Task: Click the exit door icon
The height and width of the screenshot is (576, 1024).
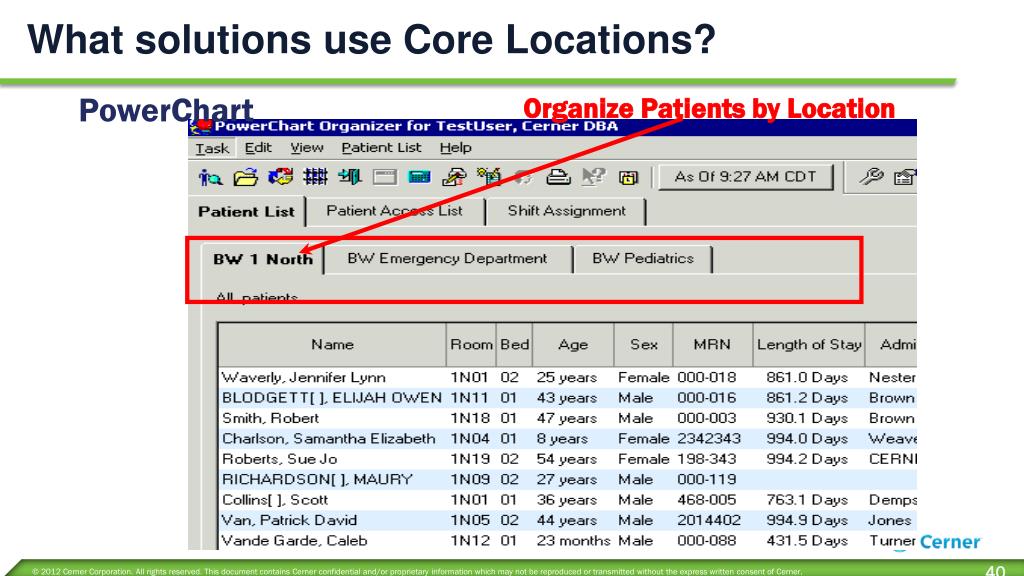Action: point(350,176)
